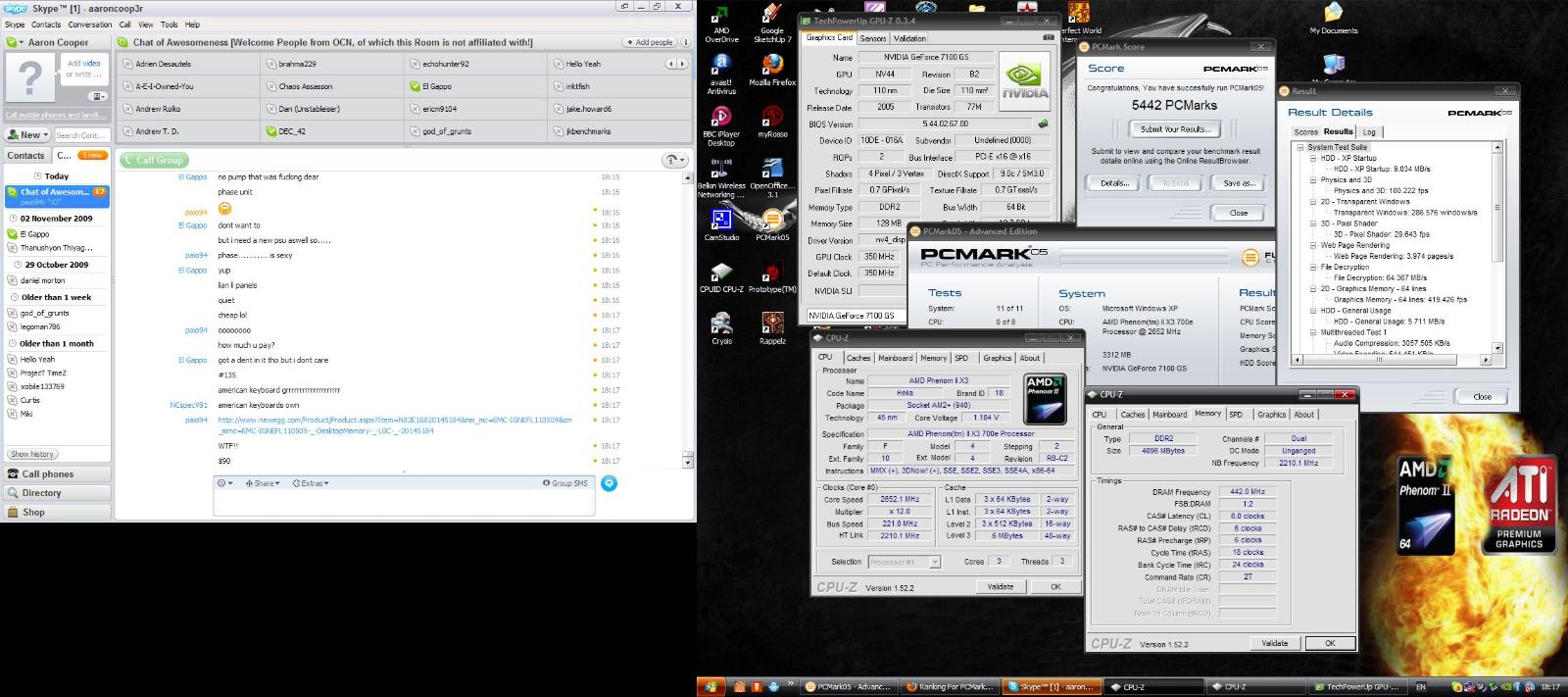Open myRosso desktop shortcut
Viewport: 1568px width, 697px height.
pos(772,122)
